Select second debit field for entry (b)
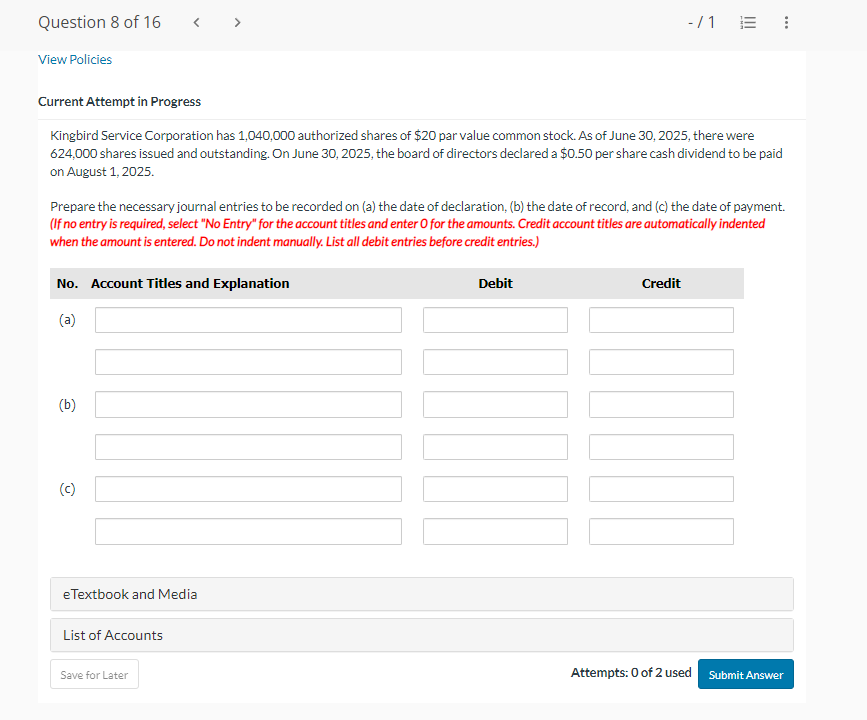This screenshot has width=867, height=720. [x=495, y=447]
